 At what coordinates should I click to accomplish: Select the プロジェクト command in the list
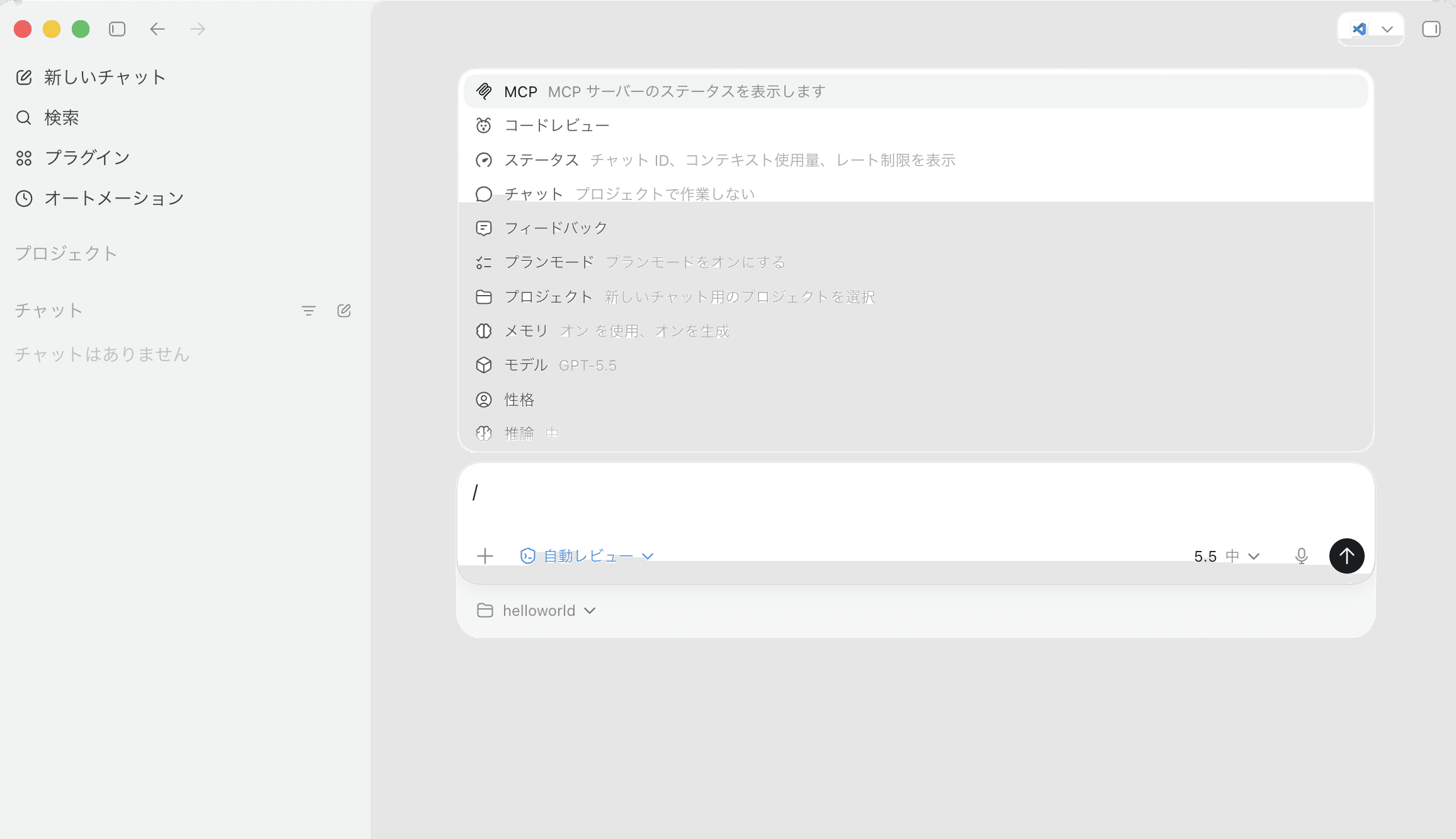tap(916, 297)
